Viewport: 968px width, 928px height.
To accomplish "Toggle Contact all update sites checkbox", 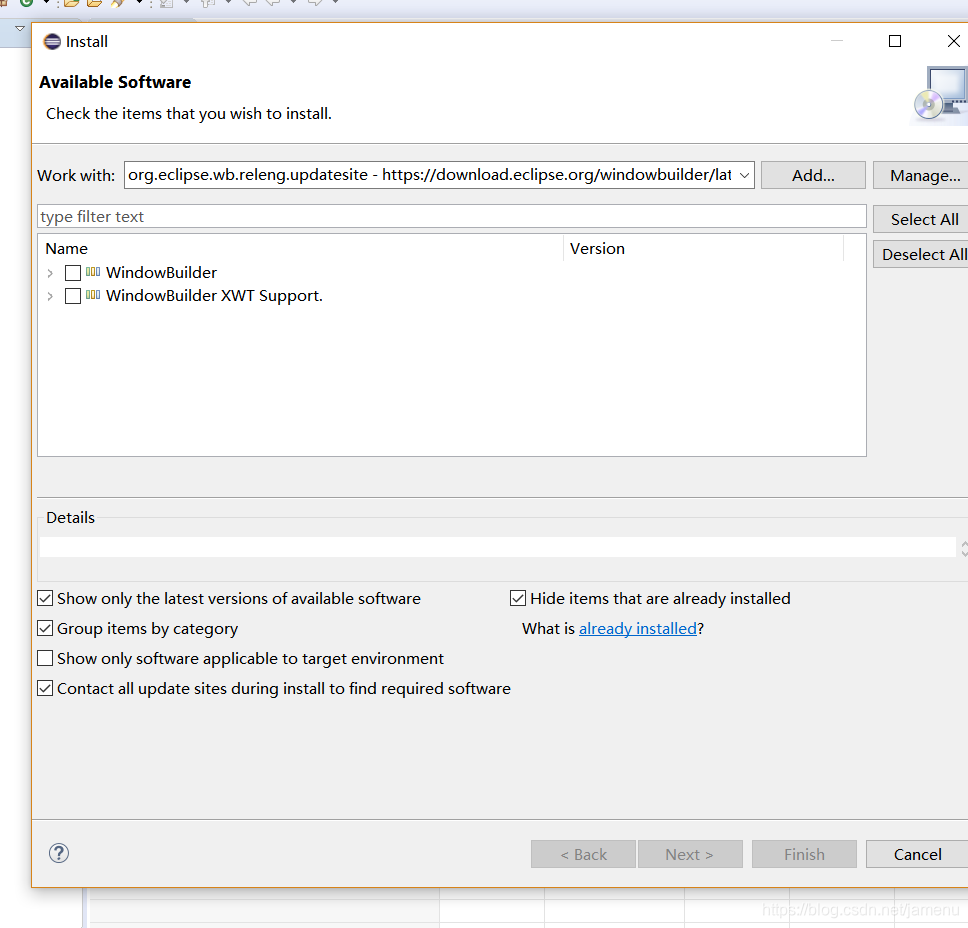I will [45, 688].
